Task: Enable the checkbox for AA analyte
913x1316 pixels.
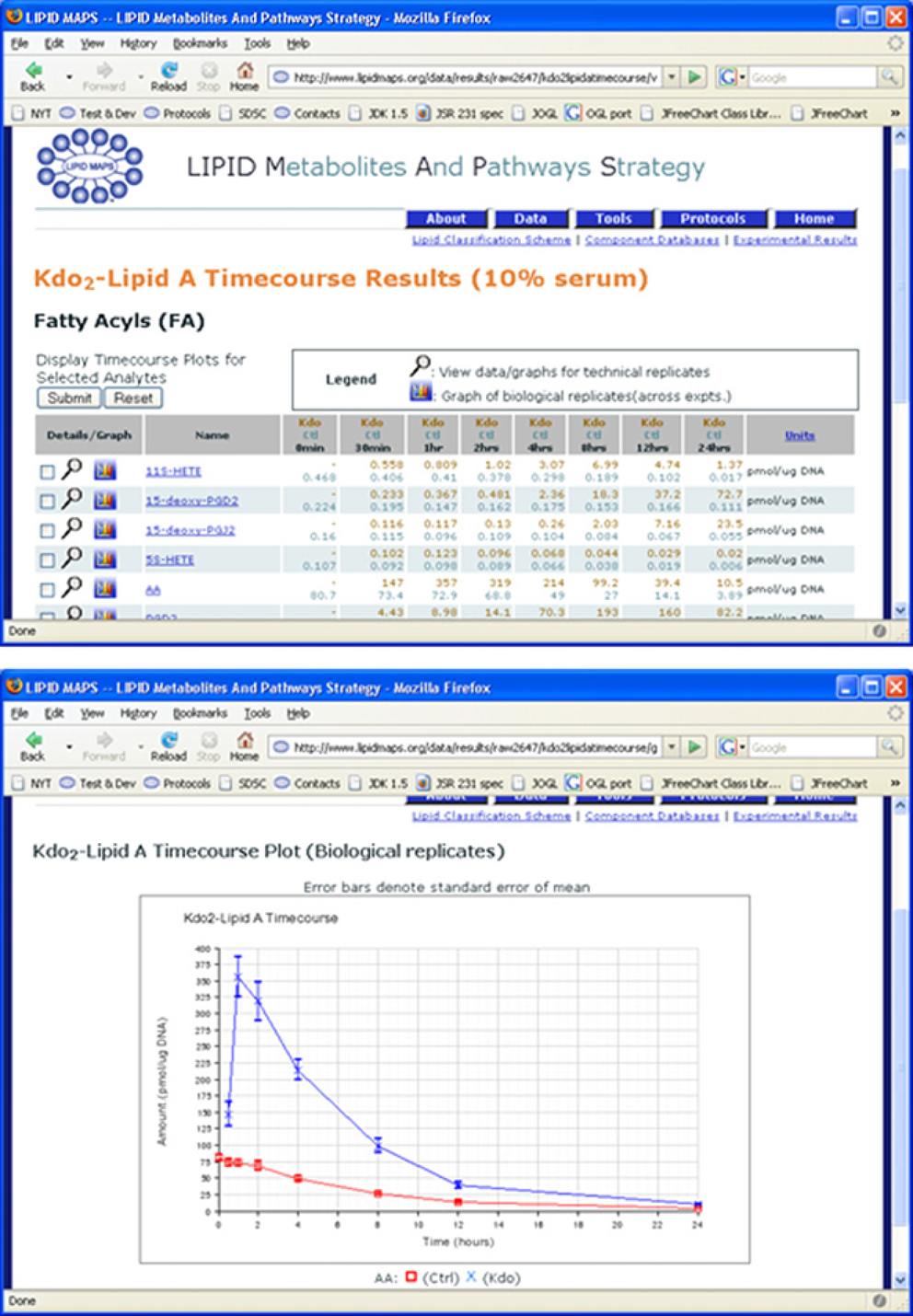Action: [x=47, y=589]
